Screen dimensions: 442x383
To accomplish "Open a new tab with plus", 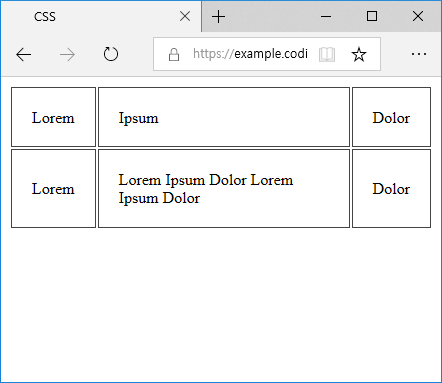I will click(219, 16).
